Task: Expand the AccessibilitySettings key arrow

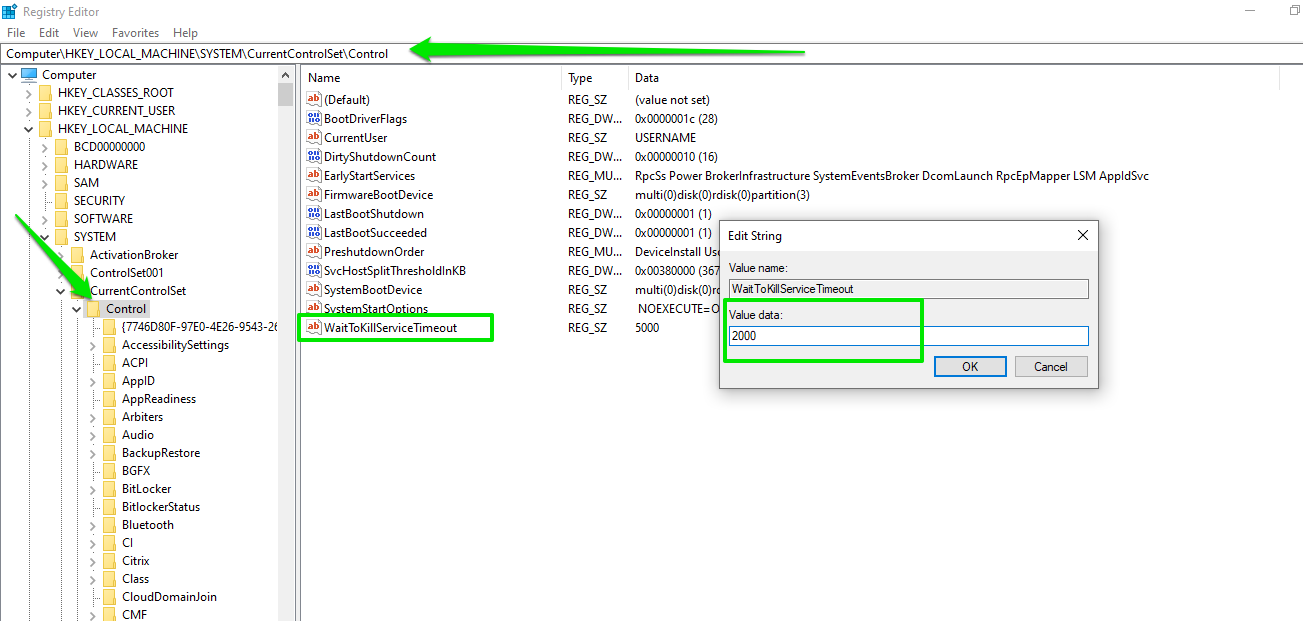Action: tap(92, 345)
